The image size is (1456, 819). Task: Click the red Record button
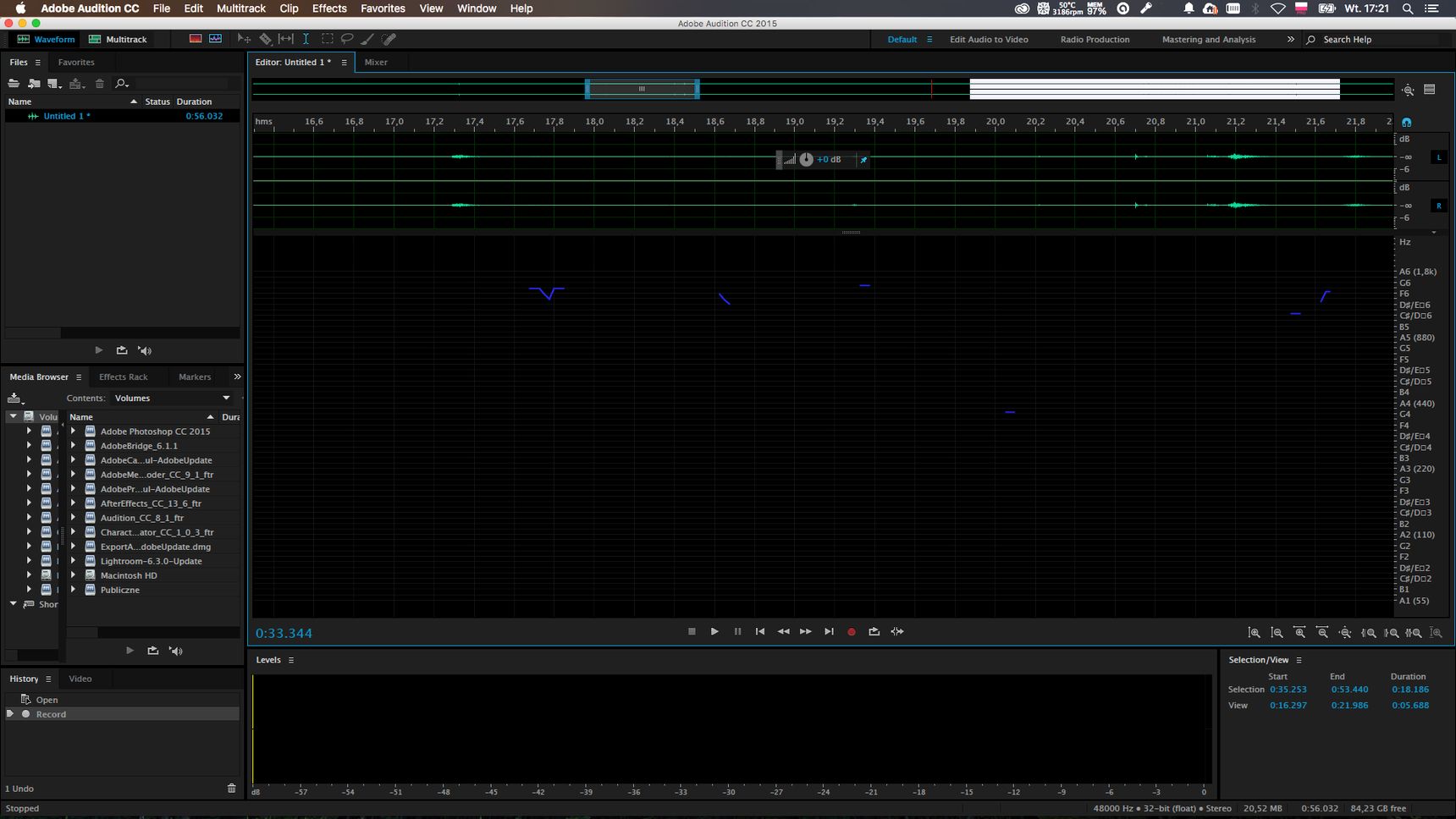click(852, 631)
